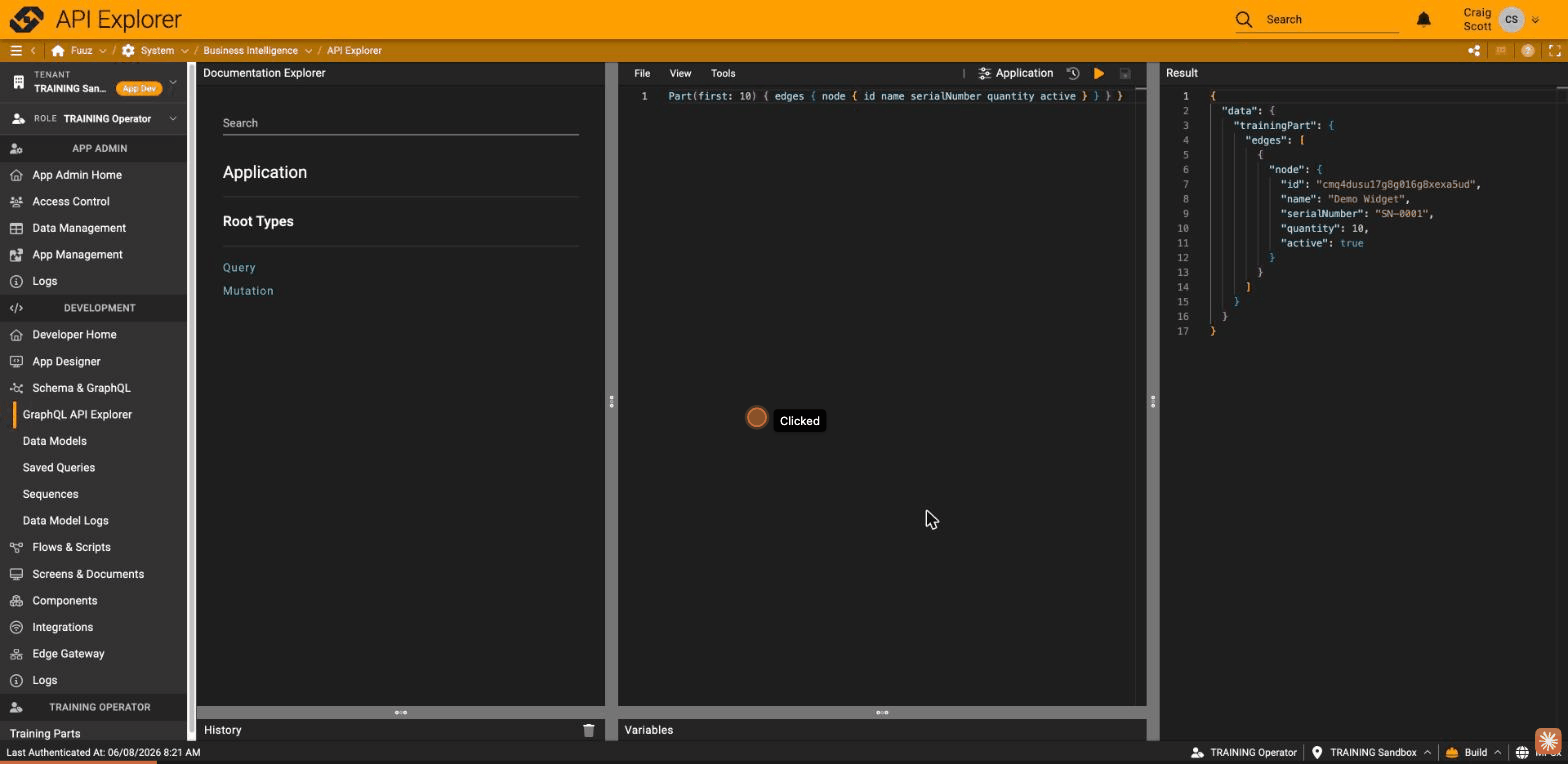The height and width of the screenshot is (764, 1568).
Task: Open the Query root type link
Action: pyautogui.click(x=239, y=268)
